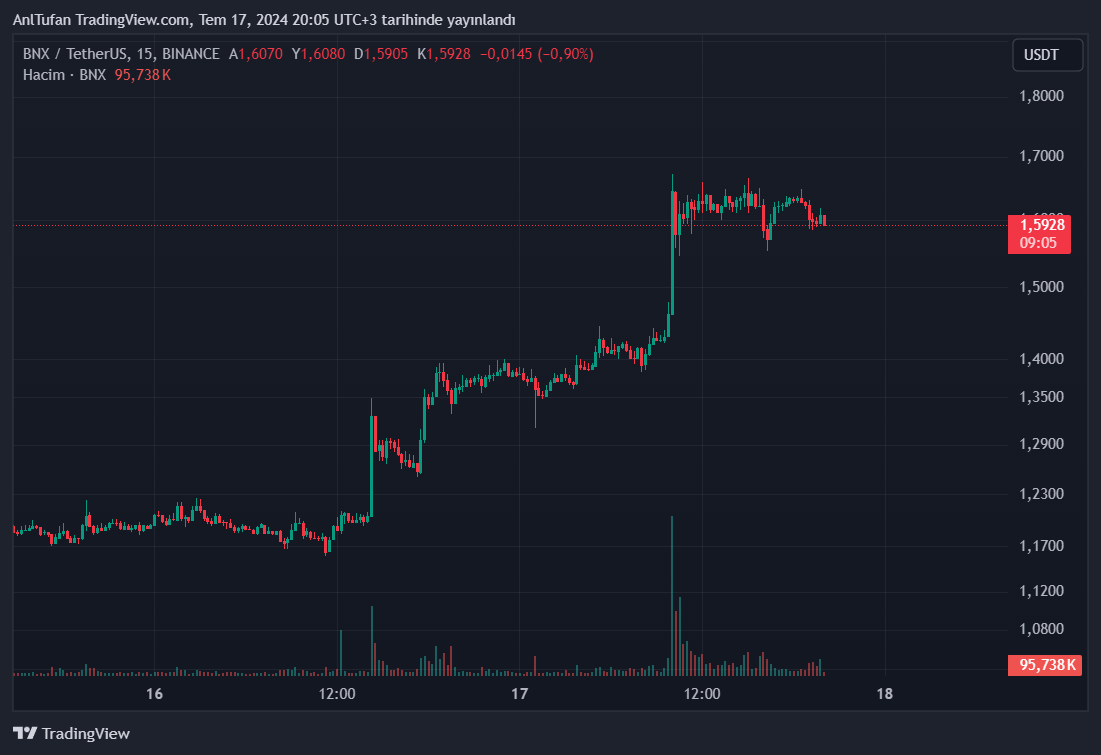Click date label 17 on time axis

[519, 693]
